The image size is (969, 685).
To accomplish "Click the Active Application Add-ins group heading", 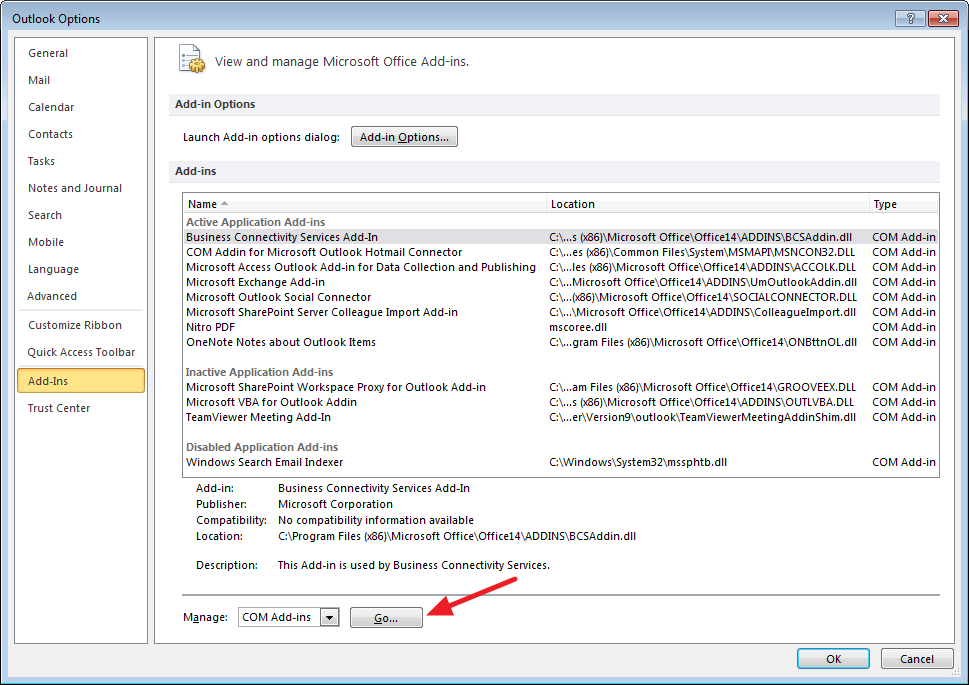I will pos(255,222).
